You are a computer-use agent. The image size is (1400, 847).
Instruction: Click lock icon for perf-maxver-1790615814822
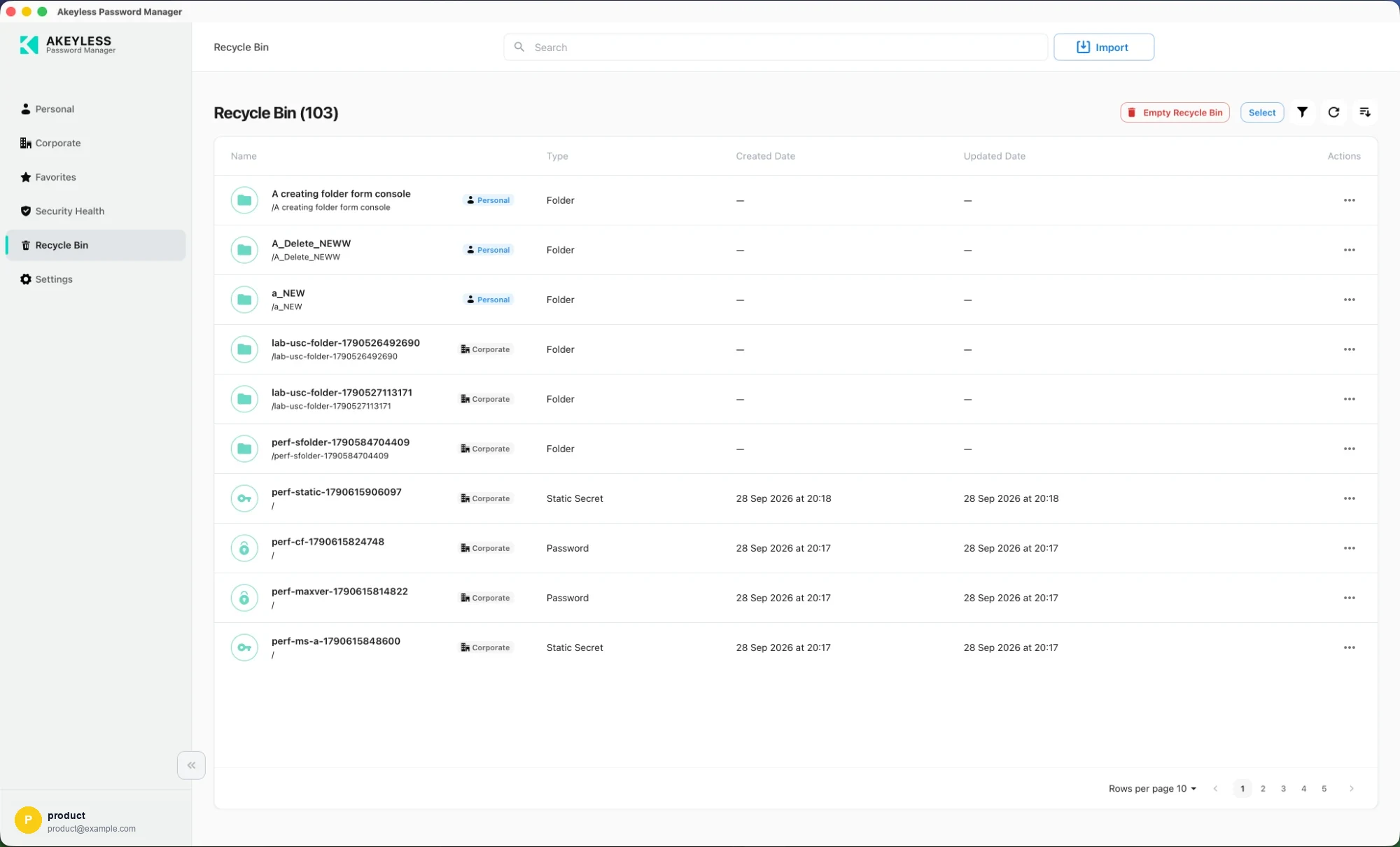point(244,598)
